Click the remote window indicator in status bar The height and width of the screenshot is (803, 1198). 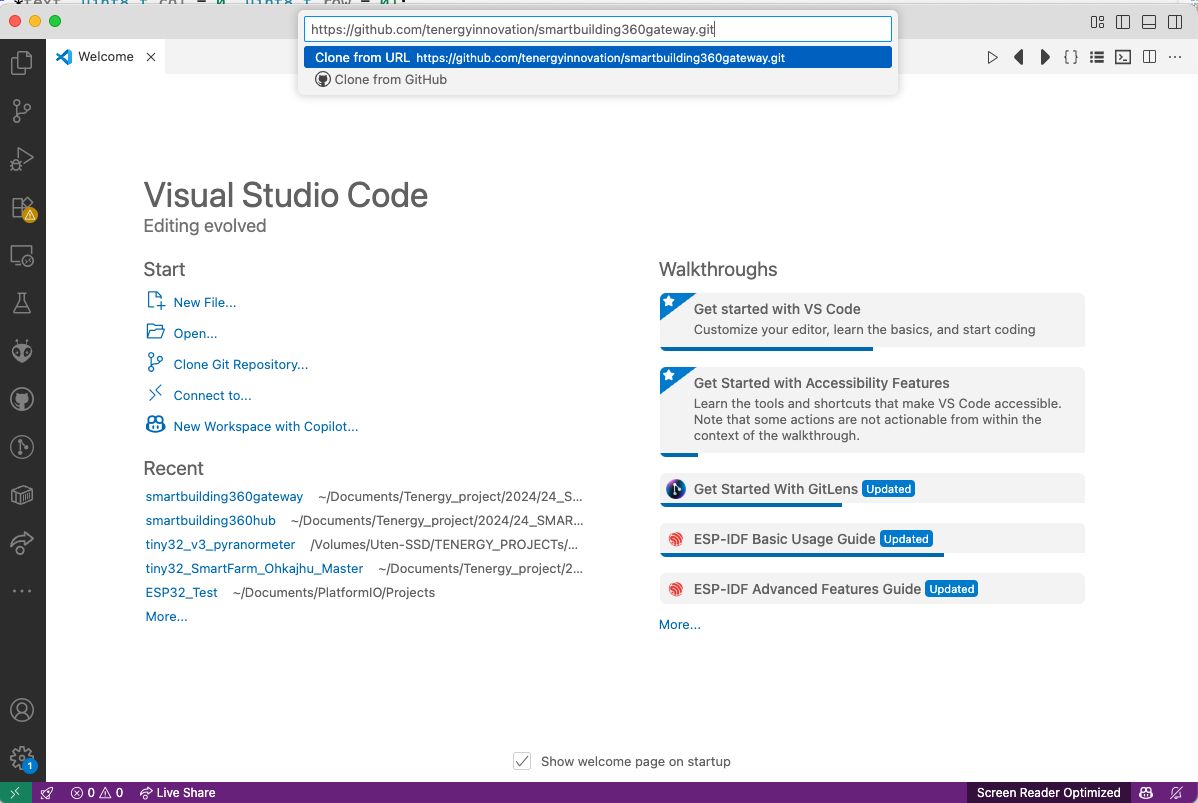click(x=15, y=793)
